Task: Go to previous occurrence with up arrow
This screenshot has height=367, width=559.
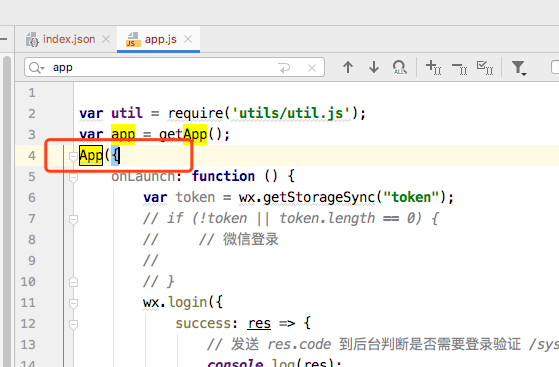Action: point(348,67)
